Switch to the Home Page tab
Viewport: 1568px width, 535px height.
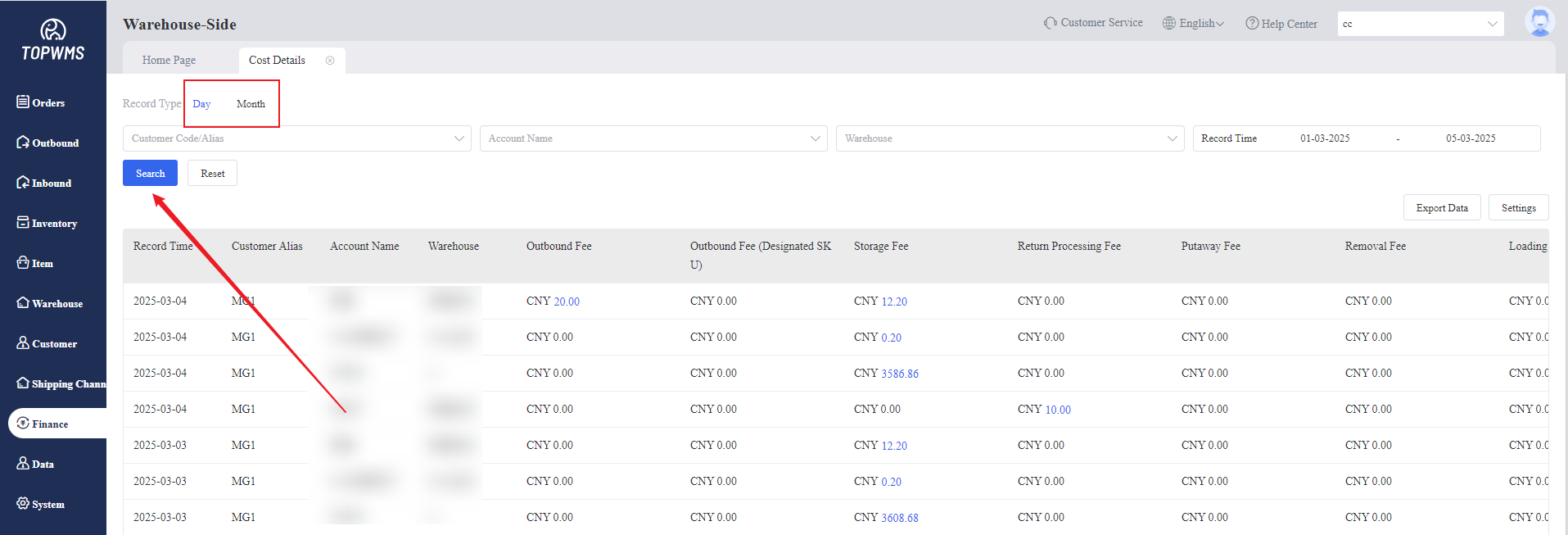(x=169, y=61)
